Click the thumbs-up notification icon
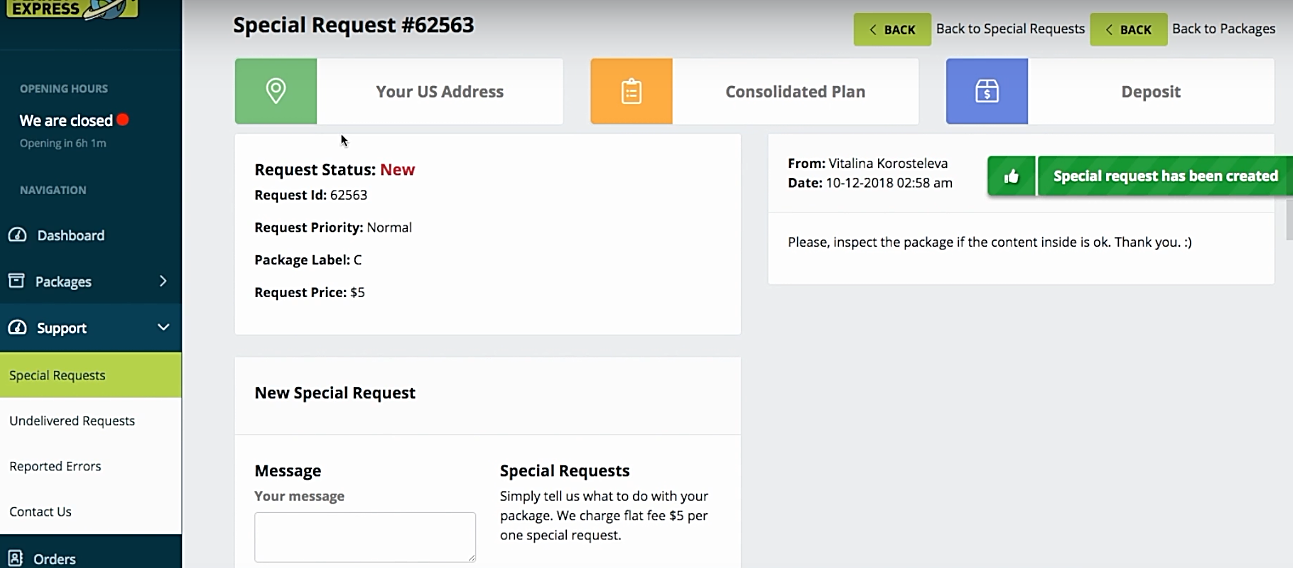 tap(1011, 176)
